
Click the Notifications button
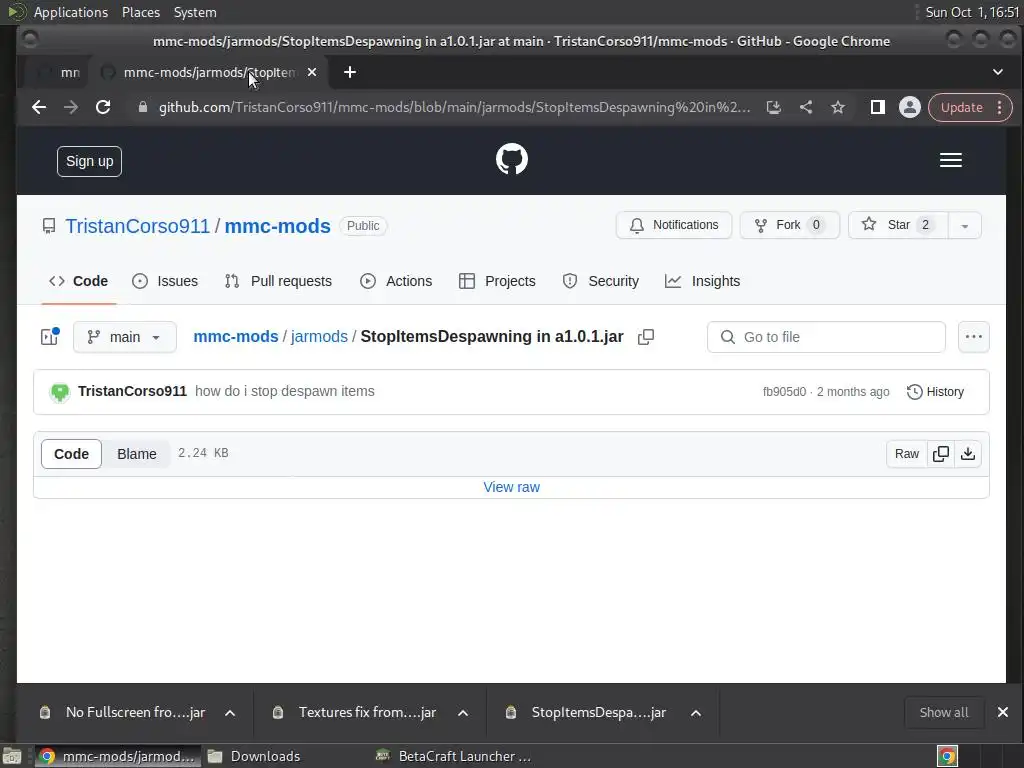(x=674, y=225)
